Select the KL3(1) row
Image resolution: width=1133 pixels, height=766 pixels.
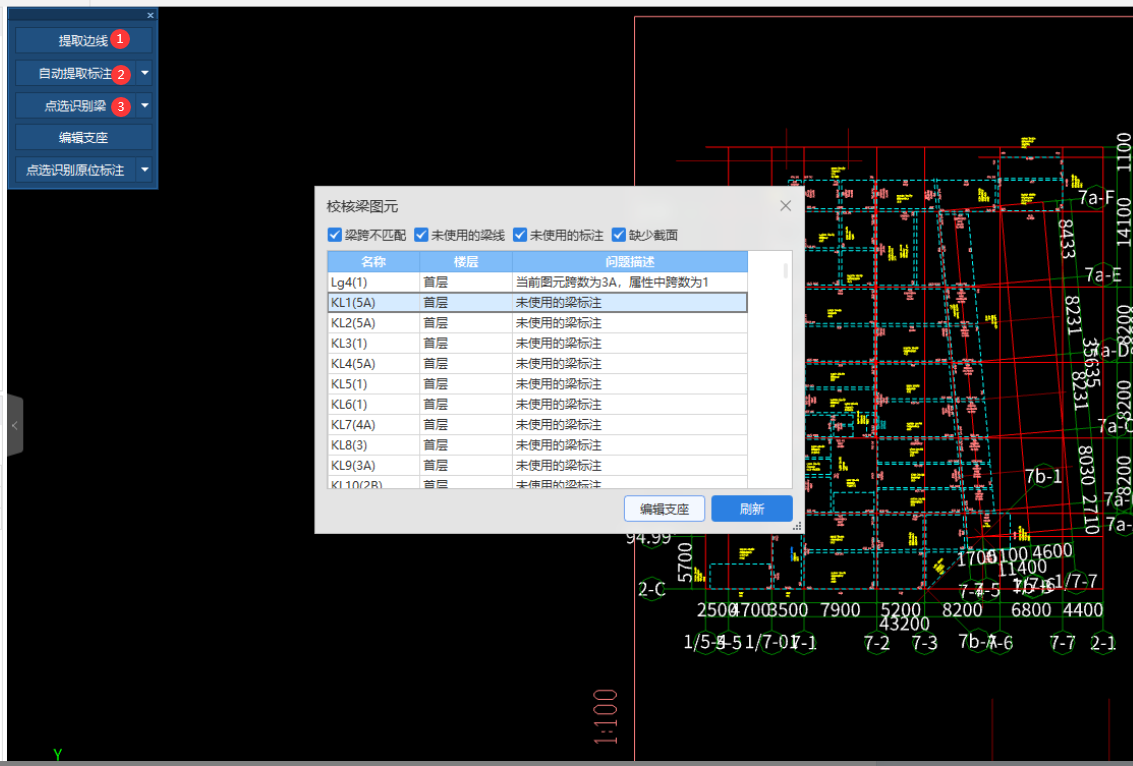pos(538,343)
